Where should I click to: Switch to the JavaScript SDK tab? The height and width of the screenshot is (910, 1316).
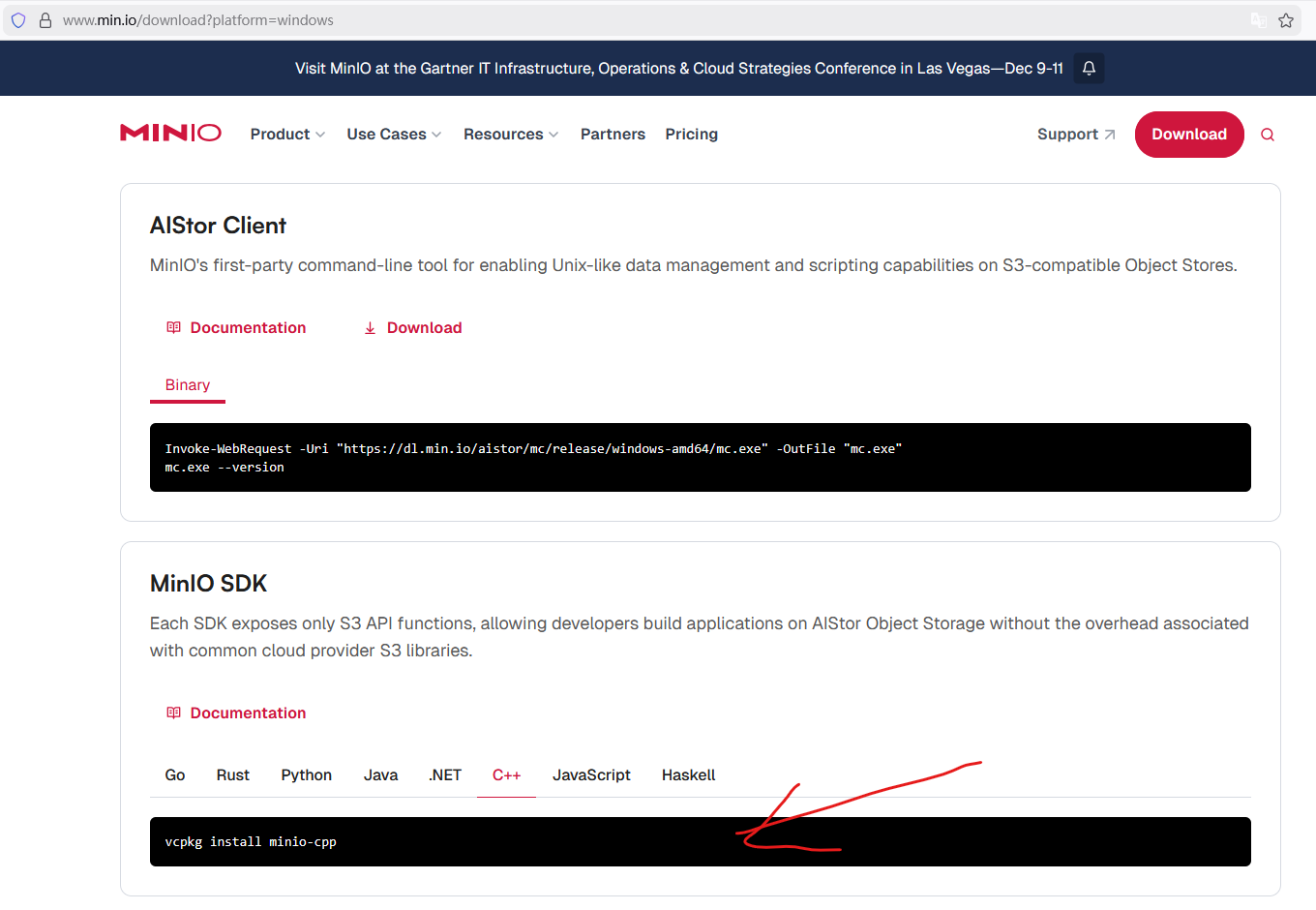point(591,775)
